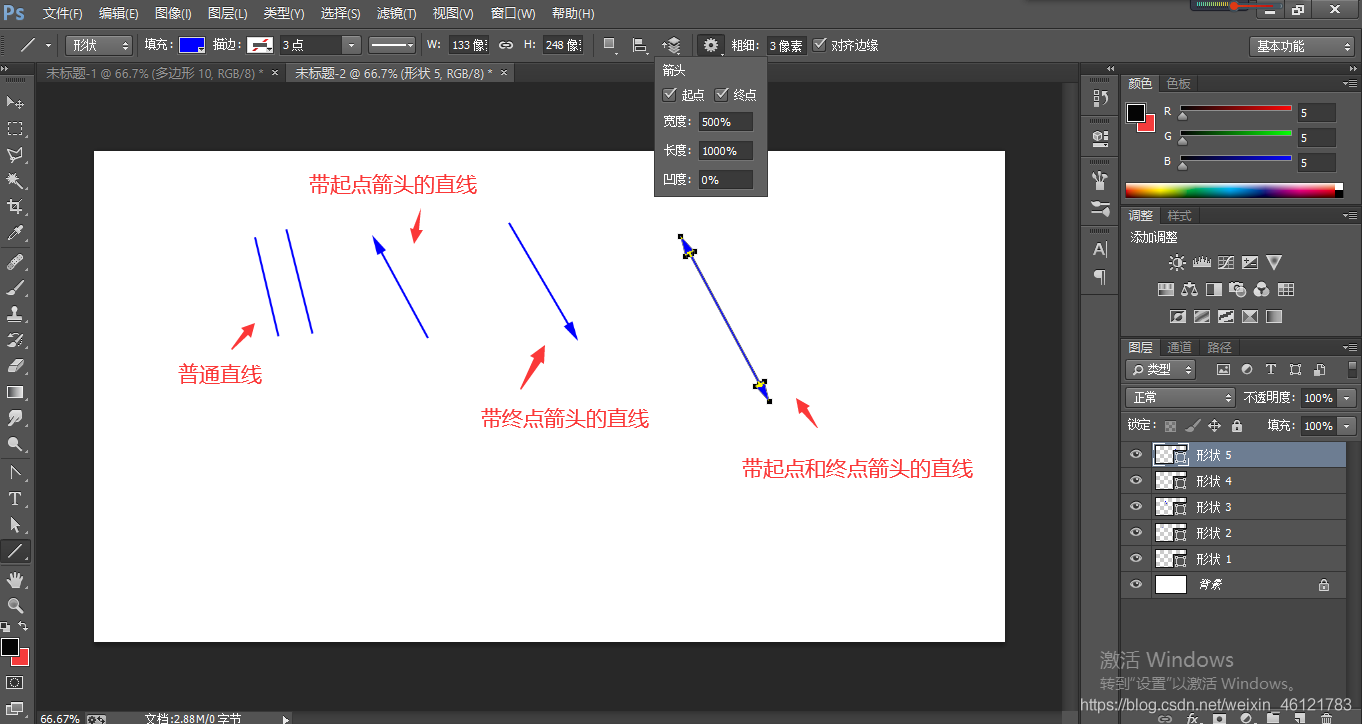Image resolution: width=1362 pixels, height=724 pixels.
Task: Switch to the 色板 tab
Action: point(1179,84)
